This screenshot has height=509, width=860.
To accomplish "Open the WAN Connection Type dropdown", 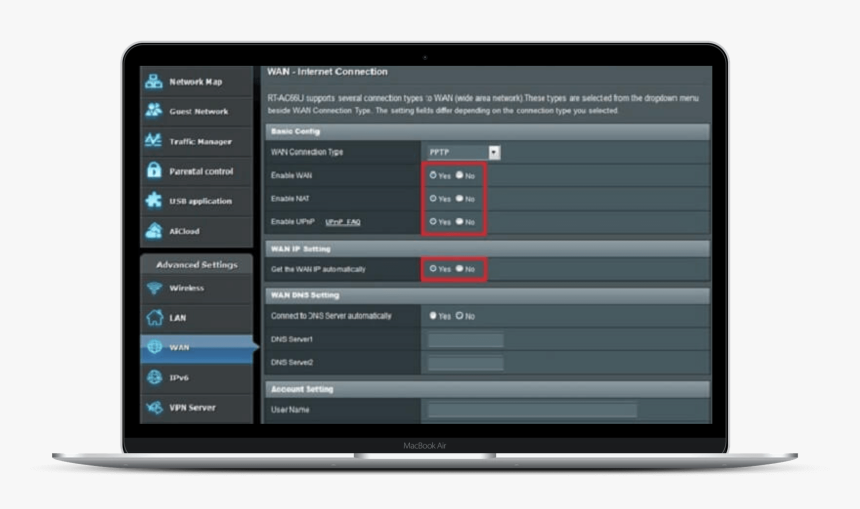I will tap(463, 152).
